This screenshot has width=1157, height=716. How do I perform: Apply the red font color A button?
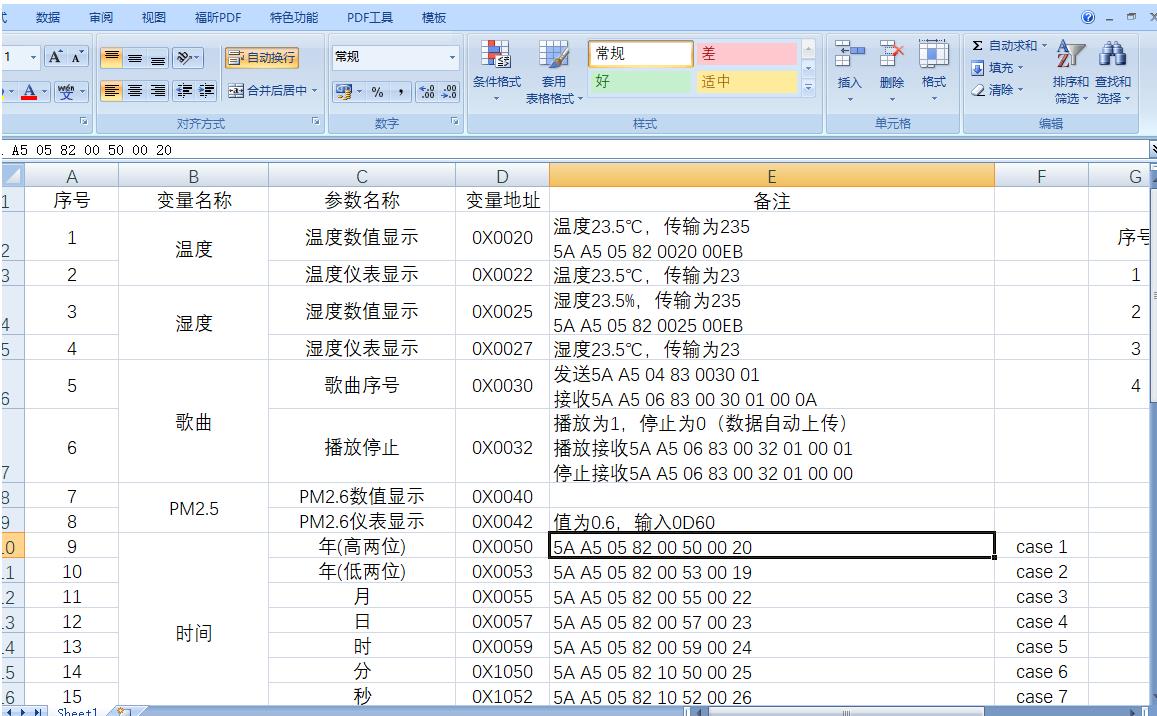click(x=29, y=92)
